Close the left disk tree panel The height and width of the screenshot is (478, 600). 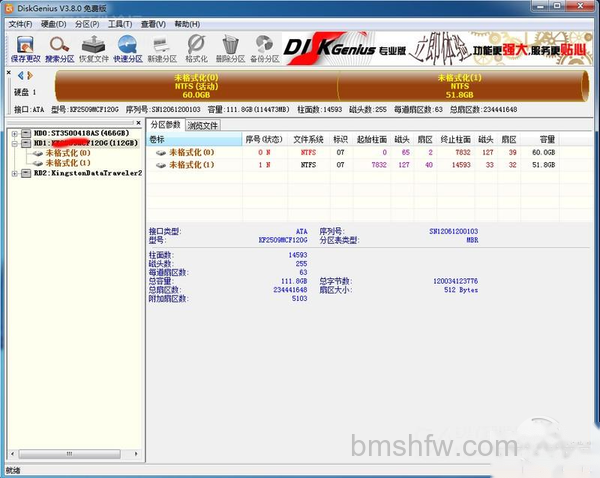(139, 123)
